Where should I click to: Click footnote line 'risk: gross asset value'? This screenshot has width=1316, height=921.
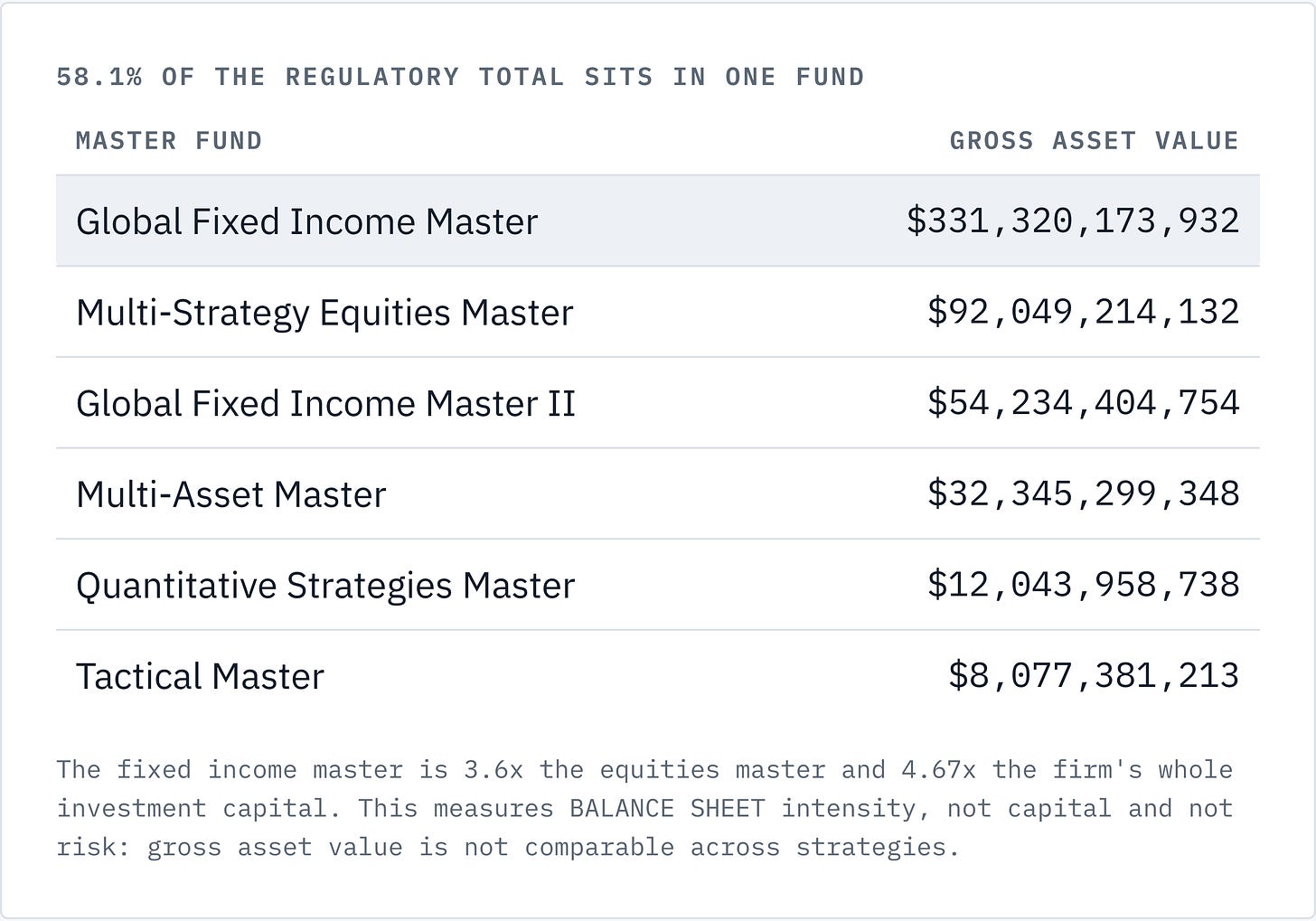tap(507, 848)
